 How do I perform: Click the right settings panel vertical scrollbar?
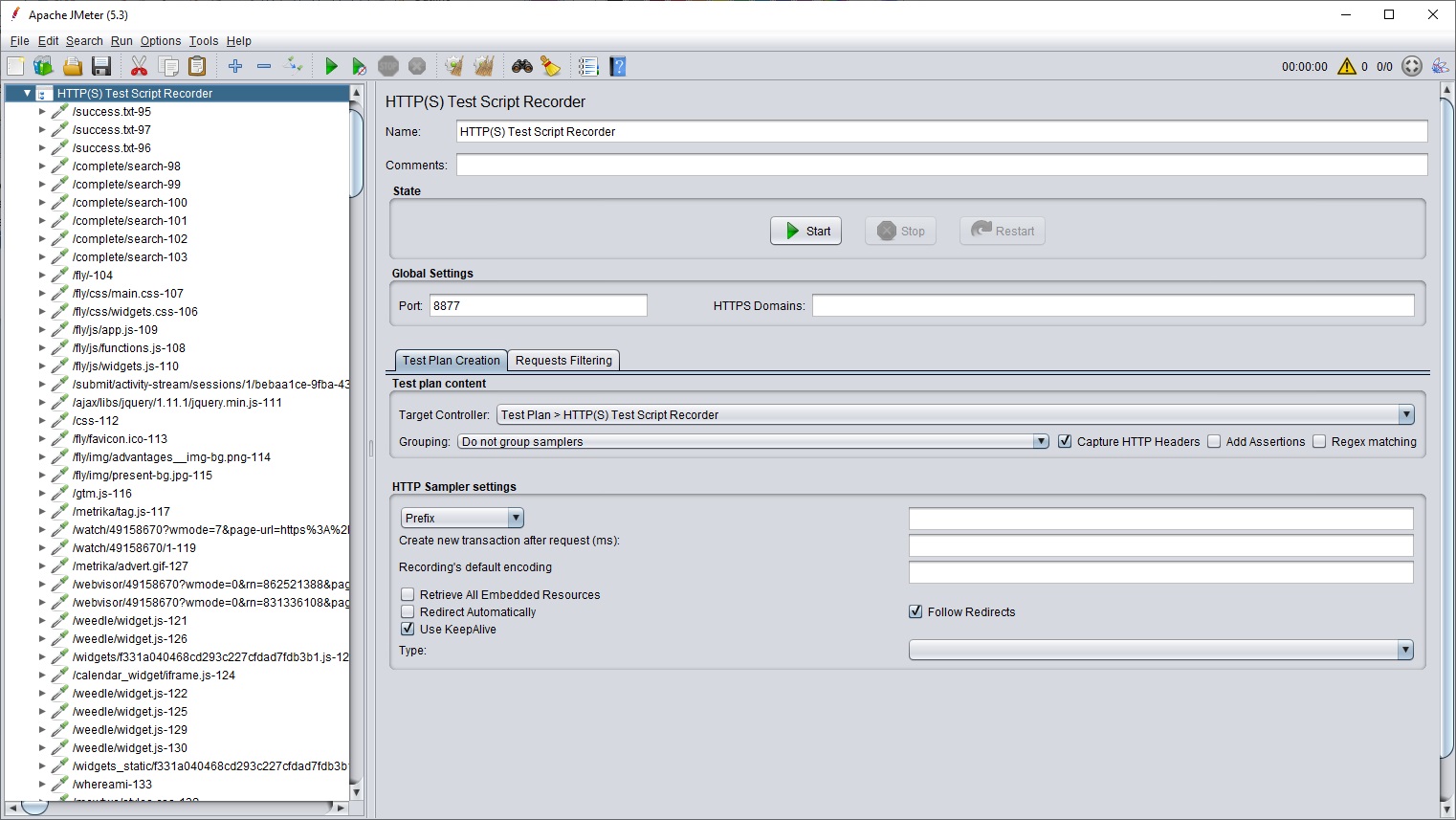pos(1446,426)
